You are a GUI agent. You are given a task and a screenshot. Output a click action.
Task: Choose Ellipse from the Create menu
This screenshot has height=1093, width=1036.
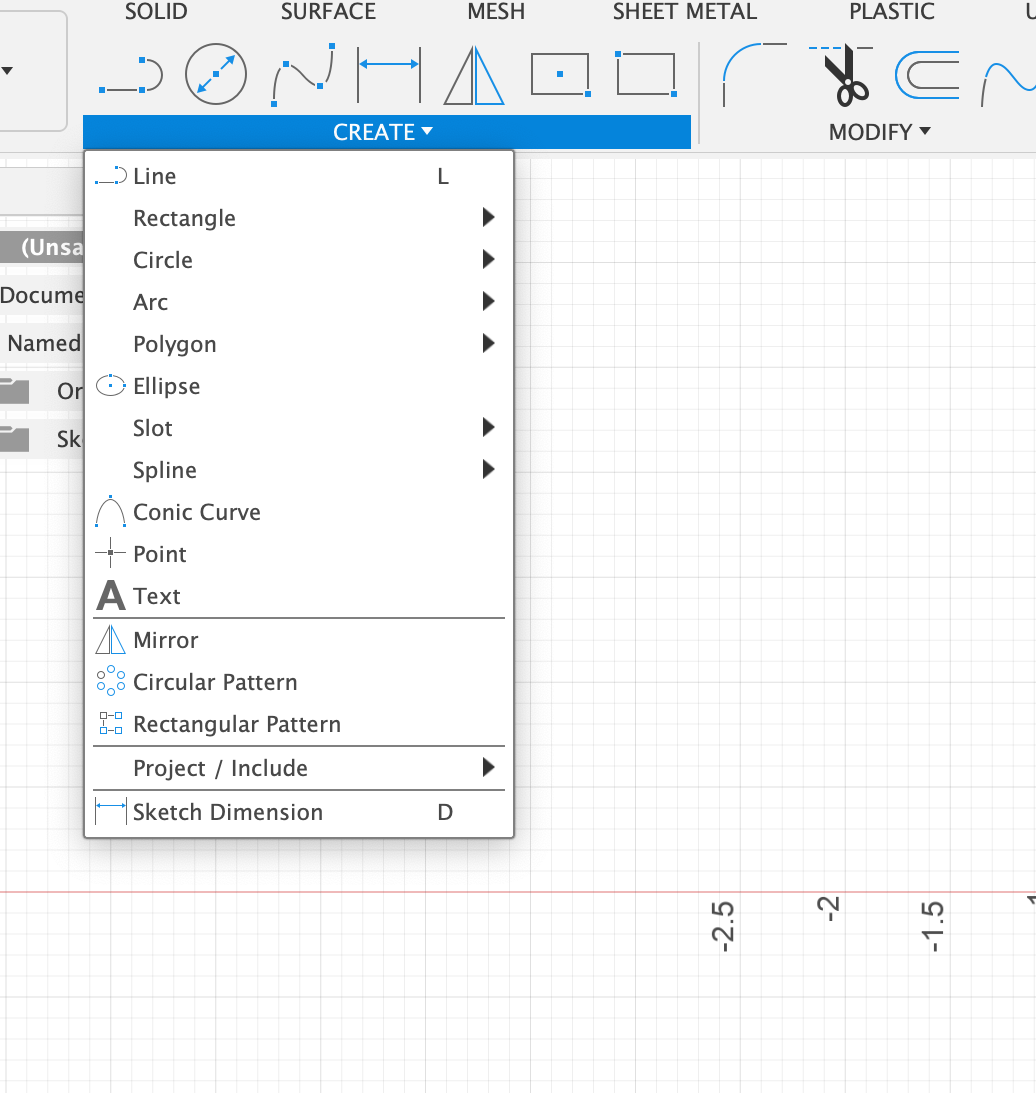click(166, 386)
